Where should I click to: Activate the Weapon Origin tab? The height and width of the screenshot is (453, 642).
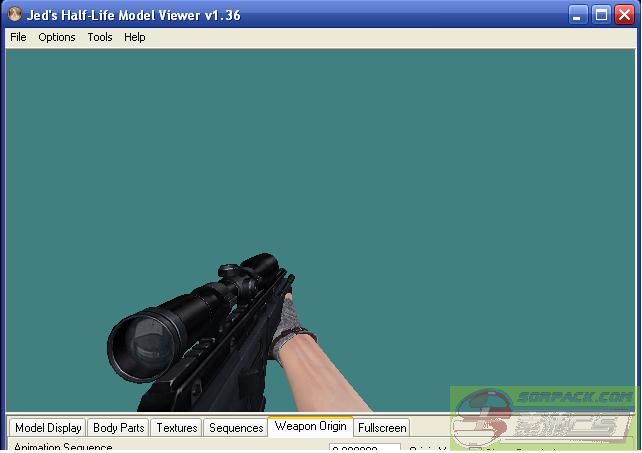pos(310,427)
